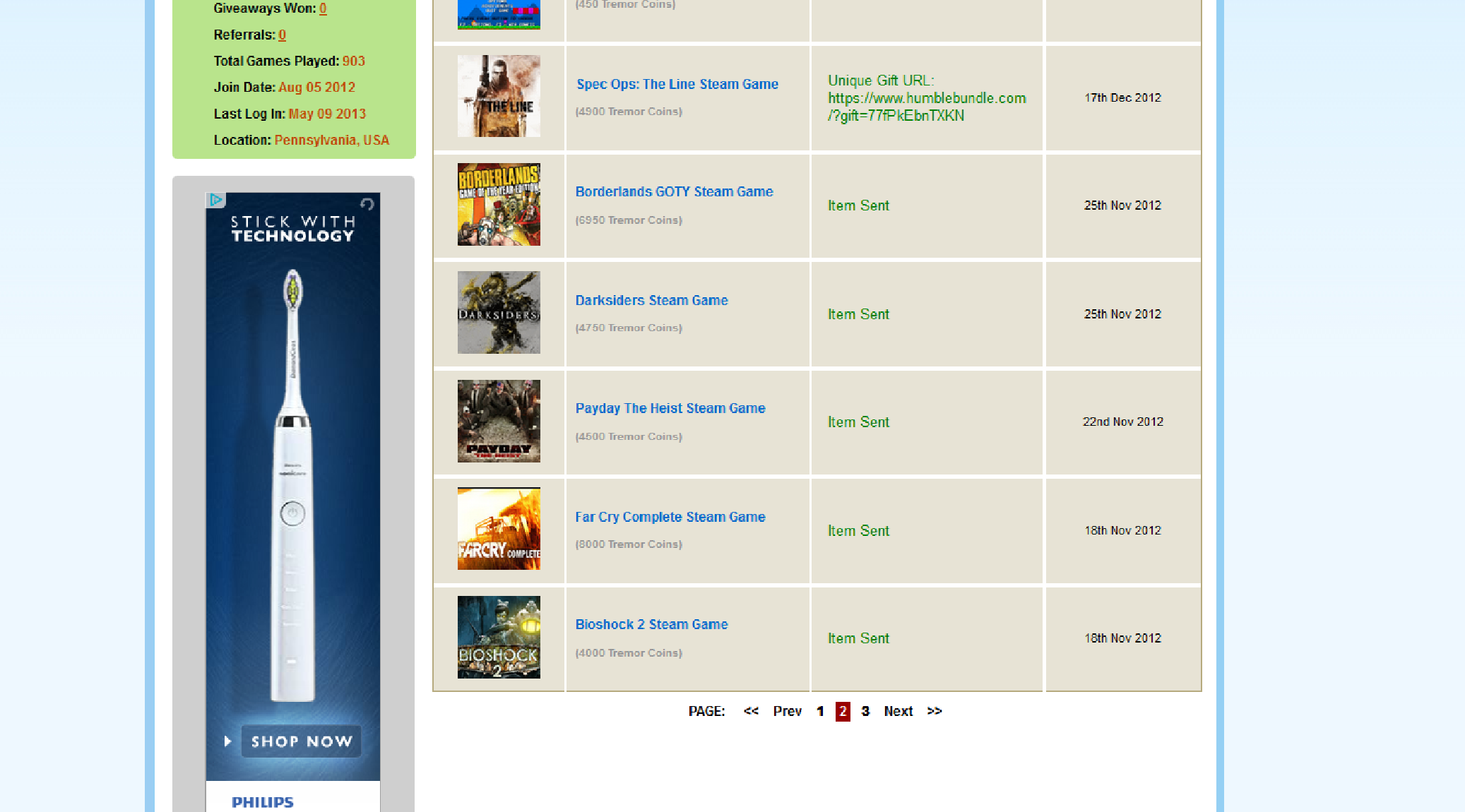Viewport: 1465px width, 812px height.
Task: Go to first page with << link
Action: click(751, 711)
